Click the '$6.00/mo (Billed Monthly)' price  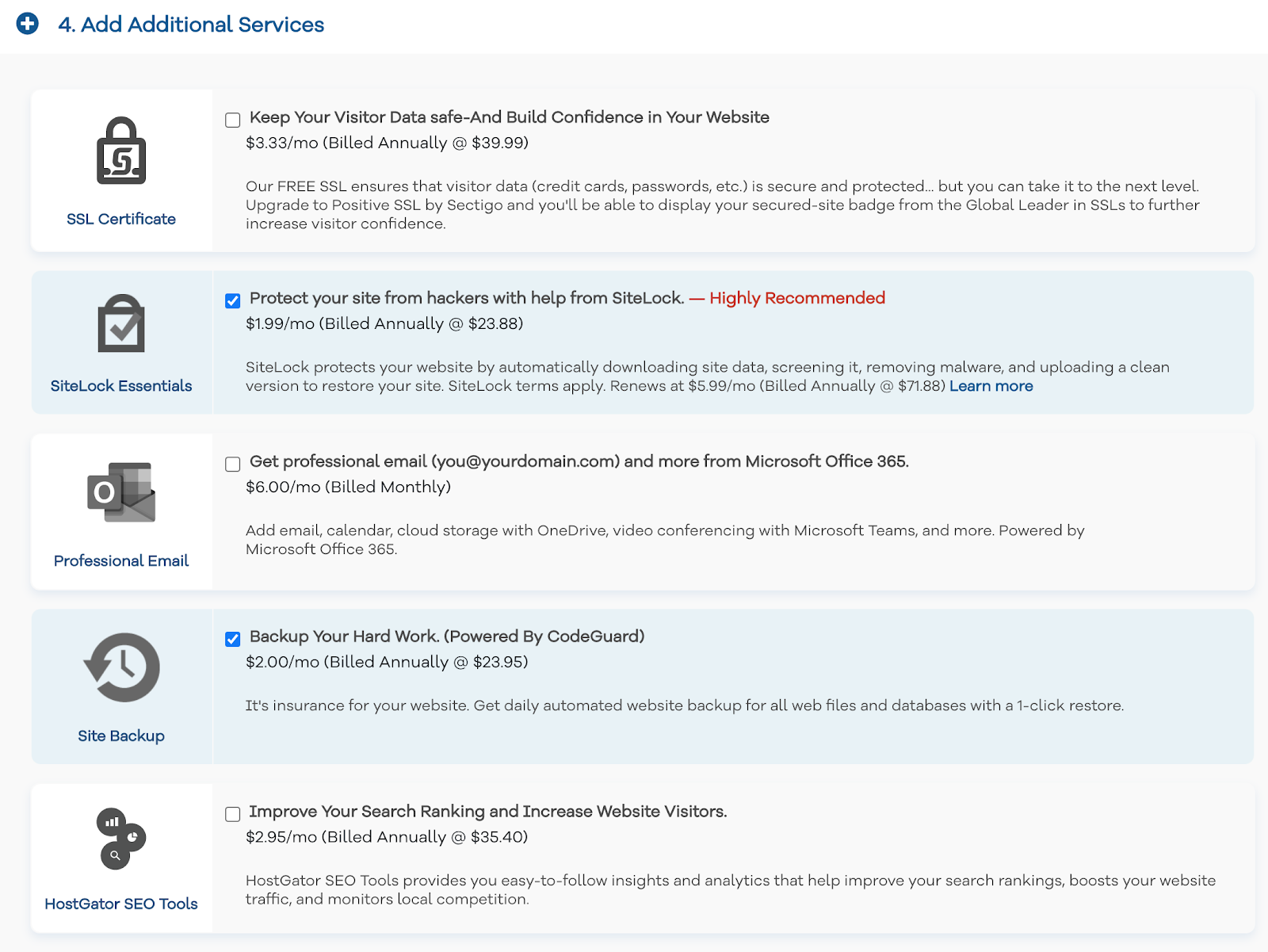click(348, 487)
